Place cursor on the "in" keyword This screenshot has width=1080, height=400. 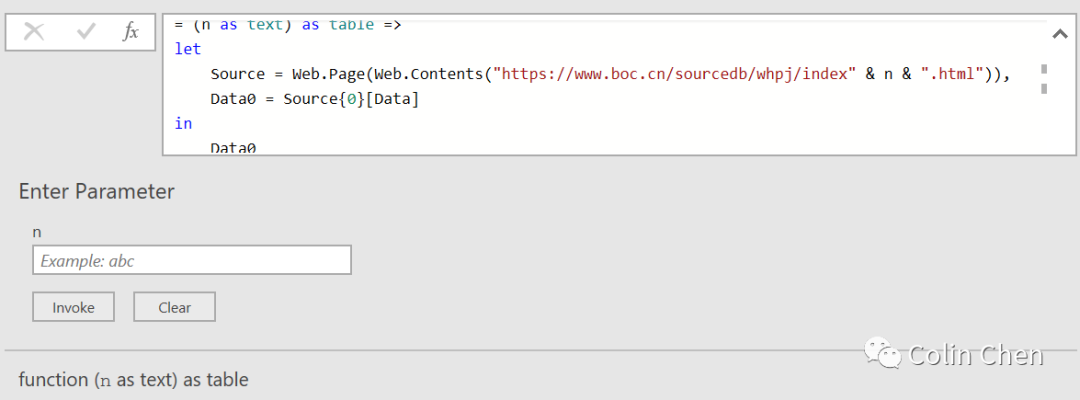tap(183, 123)
